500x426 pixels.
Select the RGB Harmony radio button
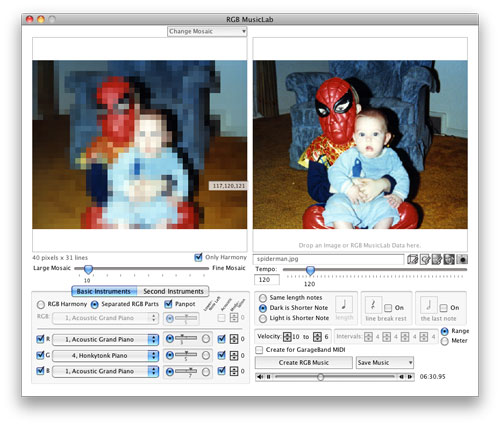[41, 304]
